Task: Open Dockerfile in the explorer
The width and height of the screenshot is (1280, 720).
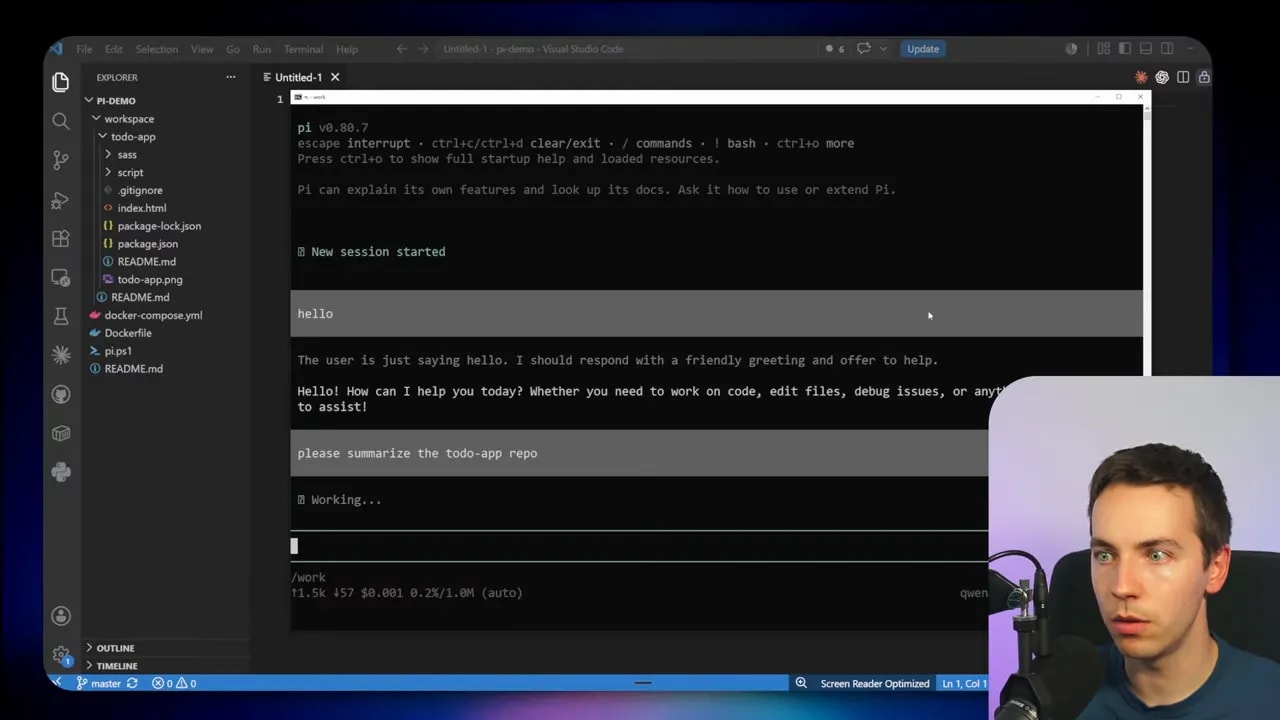Action: 128,333
